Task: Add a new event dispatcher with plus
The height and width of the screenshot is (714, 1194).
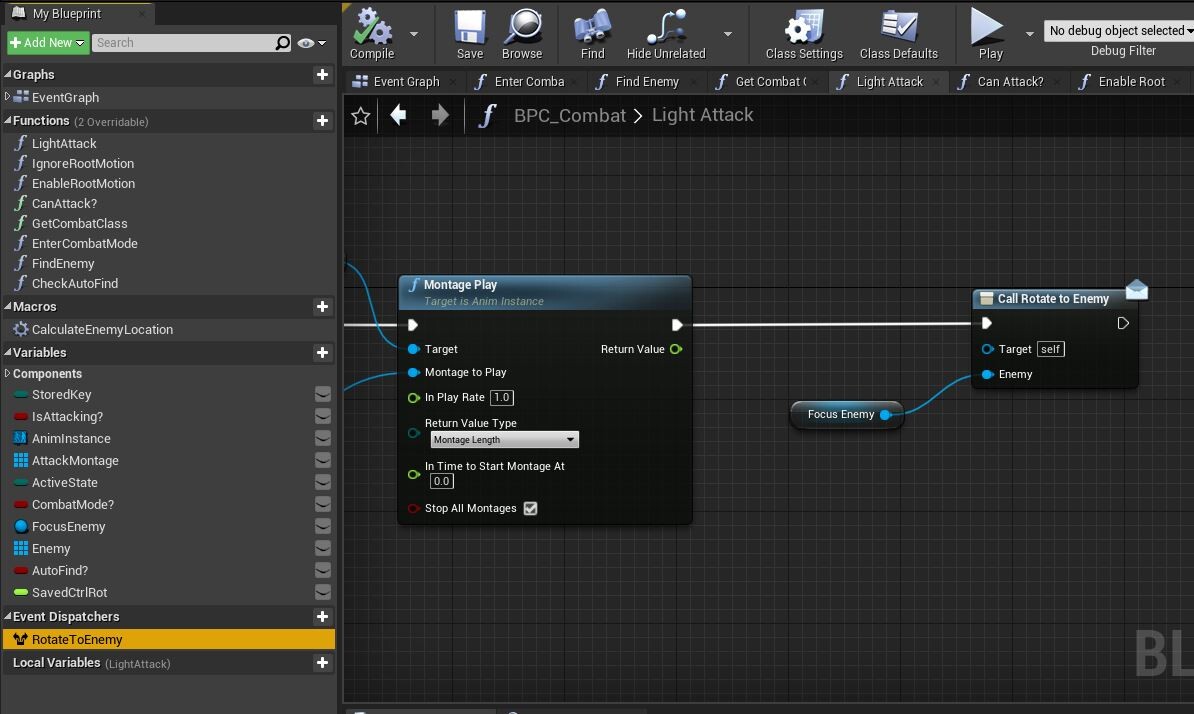Action: coord(322,616)
